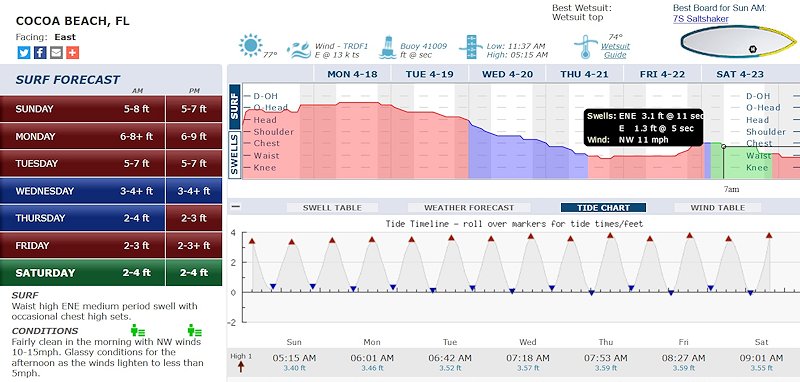Click the email share envelope icon
Screen dimensions: 800x382
click(56, 53)
